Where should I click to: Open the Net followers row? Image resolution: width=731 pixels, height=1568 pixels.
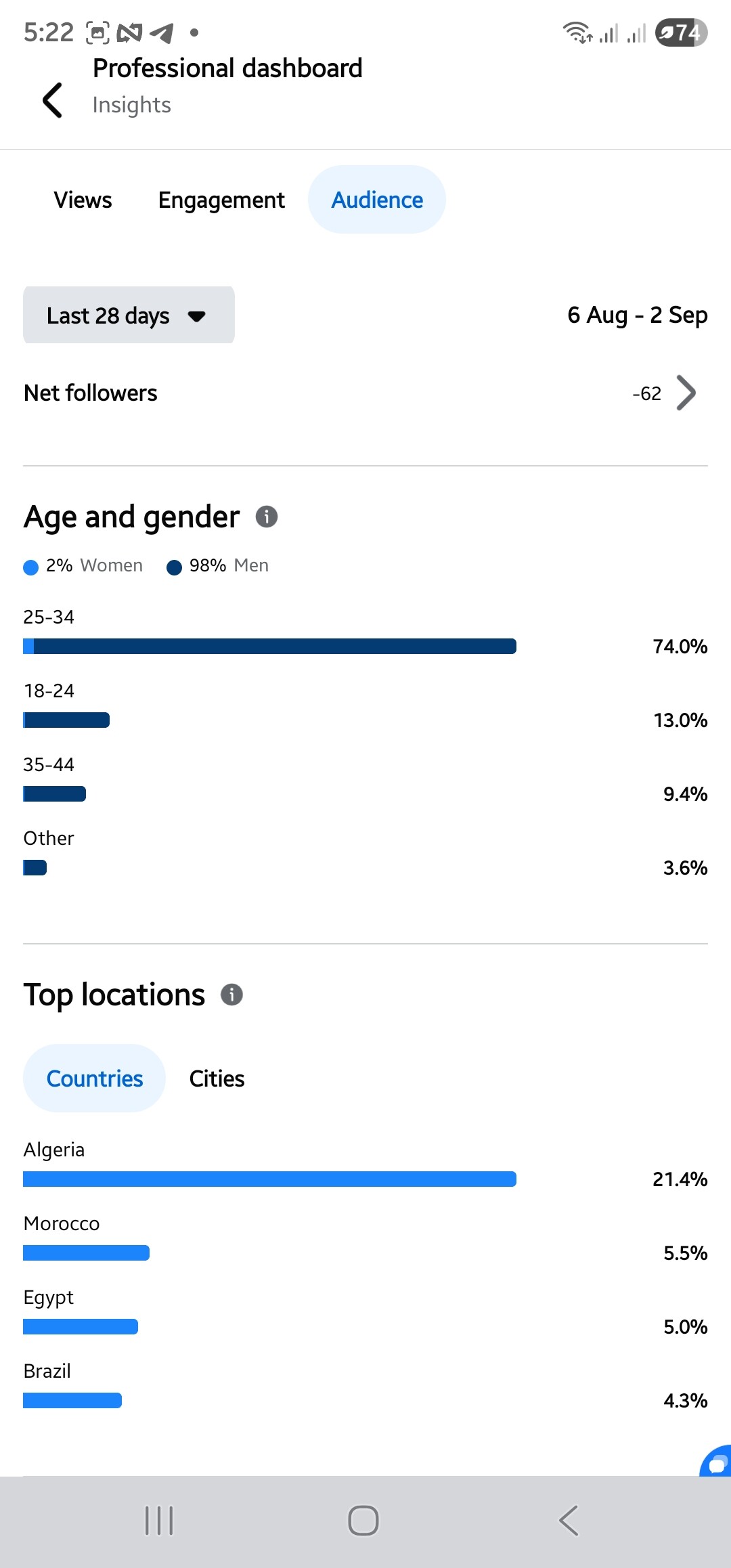coord(365,393)
